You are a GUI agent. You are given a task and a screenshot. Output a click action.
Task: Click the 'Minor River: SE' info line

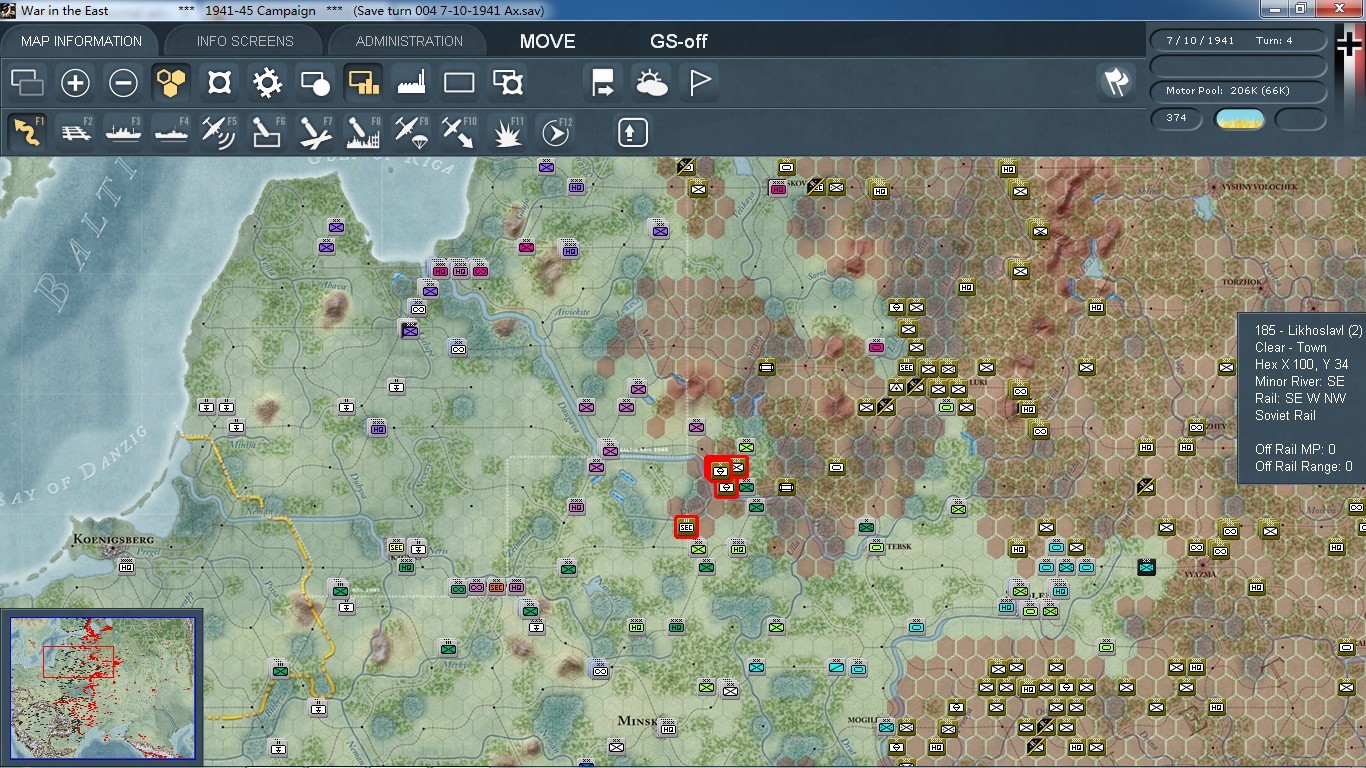click(1300, 381)
